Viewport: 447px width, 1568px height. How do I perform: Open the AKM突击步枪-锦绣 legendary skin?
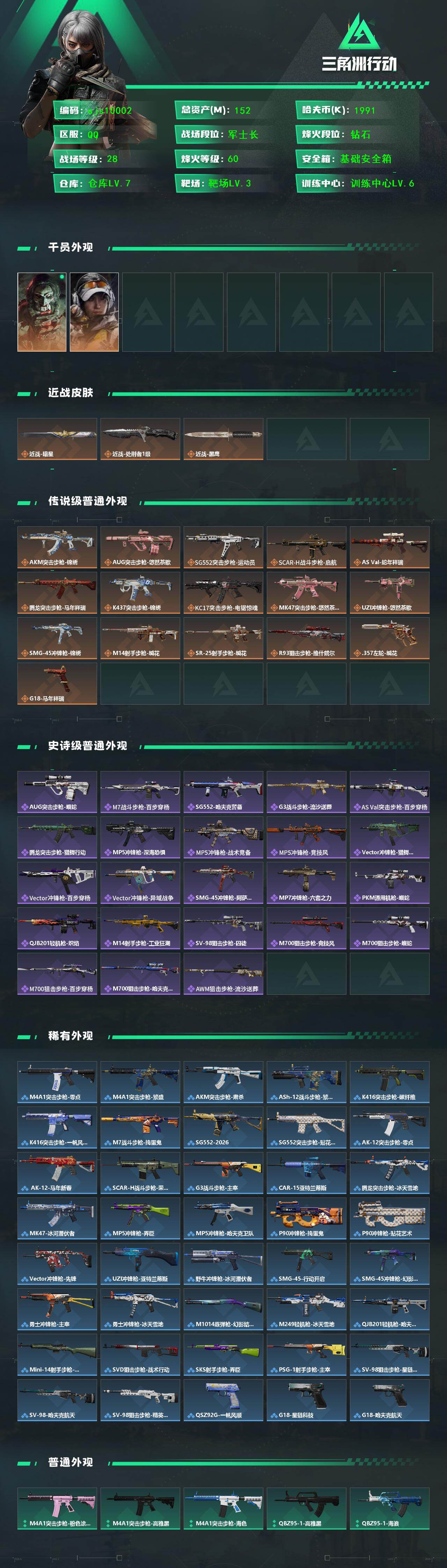57,548
